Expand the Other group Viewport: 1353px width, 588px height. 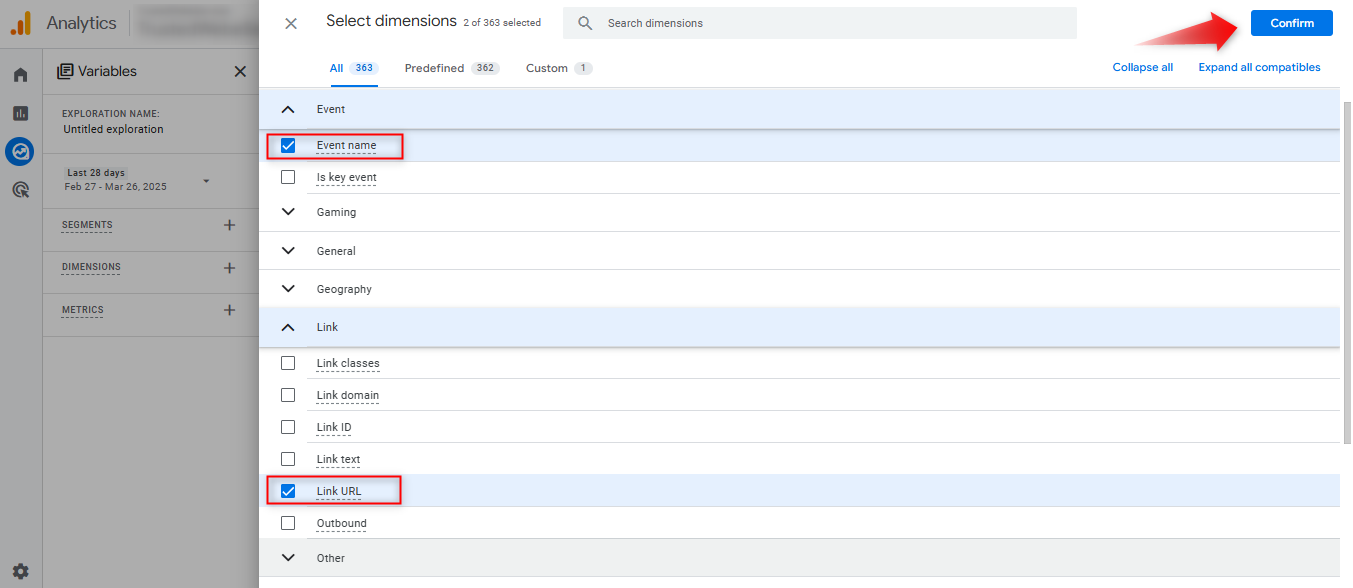pos(288,558)
